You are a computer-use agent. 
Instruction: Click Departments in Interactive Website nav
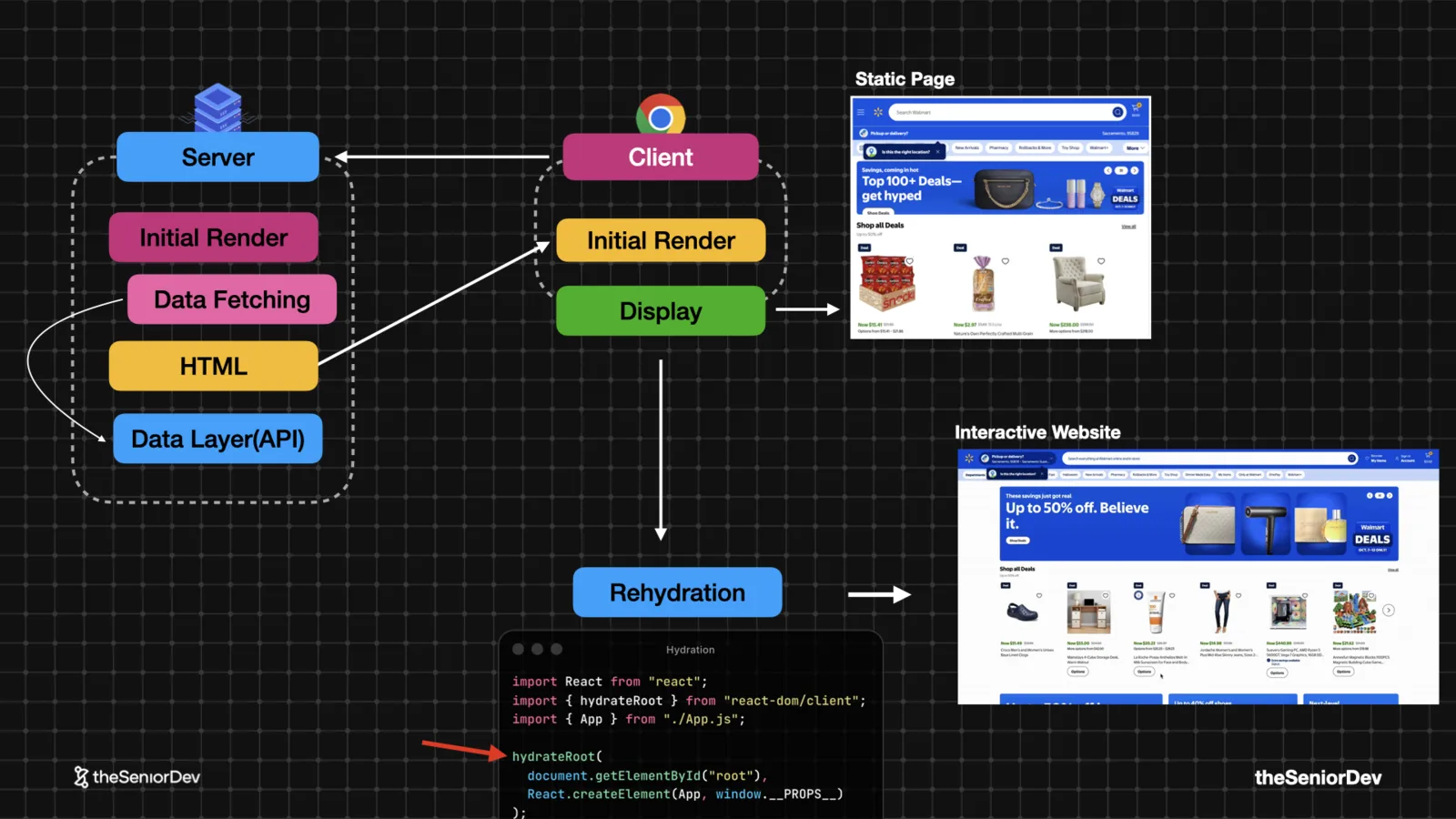click(975, 475)
